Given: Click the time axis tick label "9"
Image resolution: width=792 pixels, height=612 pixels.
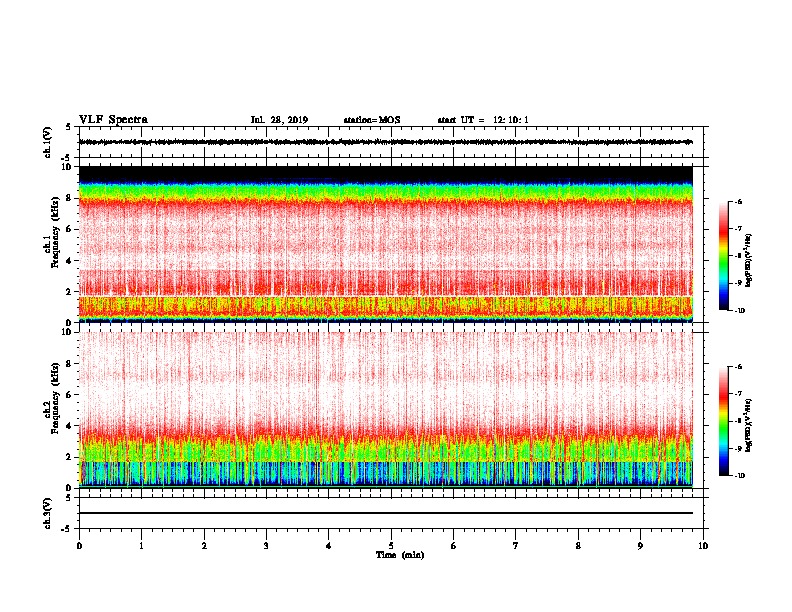Looking at the screenshot, I should coord(640,546).
